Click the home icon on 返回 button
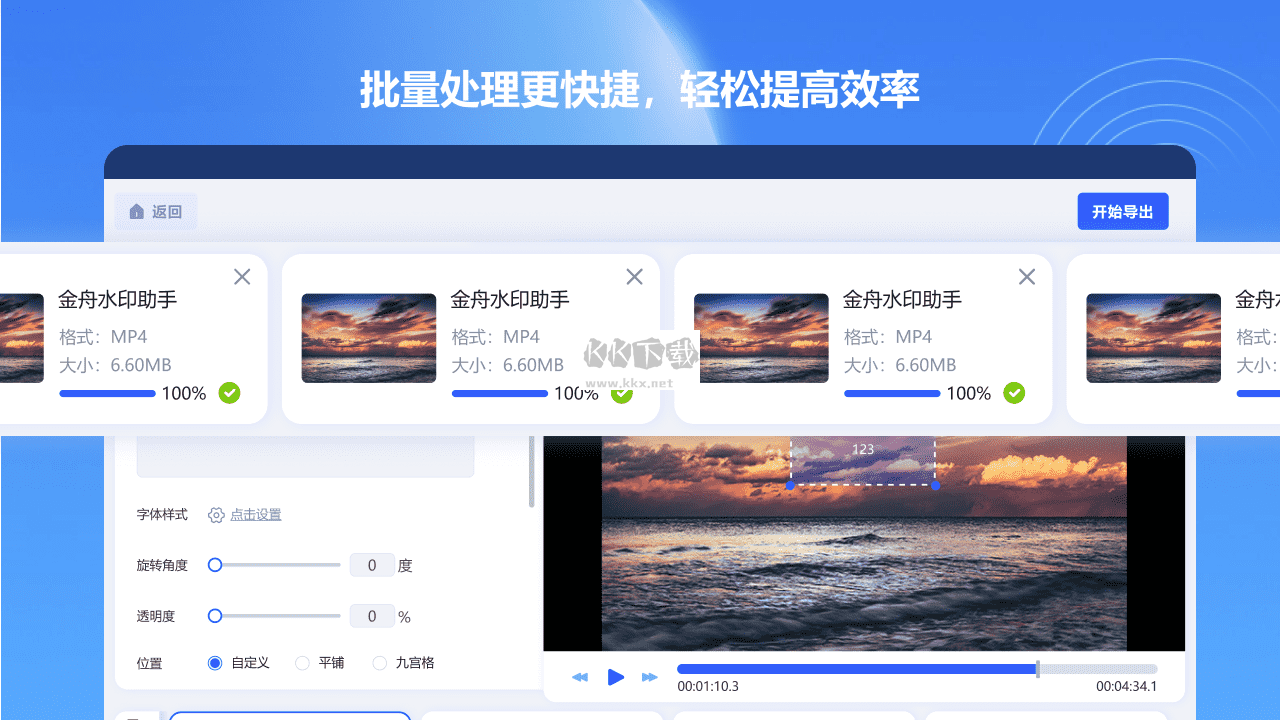This screenshot has height=720, width=1280. (137, 211)
